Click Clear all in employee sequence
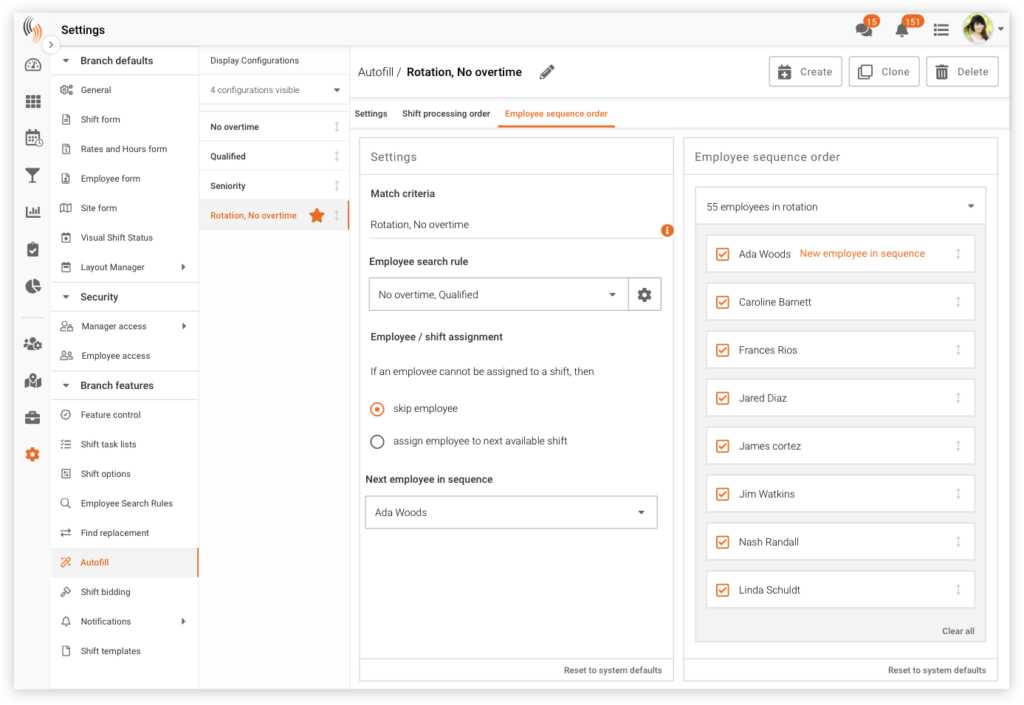 tap(957, 631)
